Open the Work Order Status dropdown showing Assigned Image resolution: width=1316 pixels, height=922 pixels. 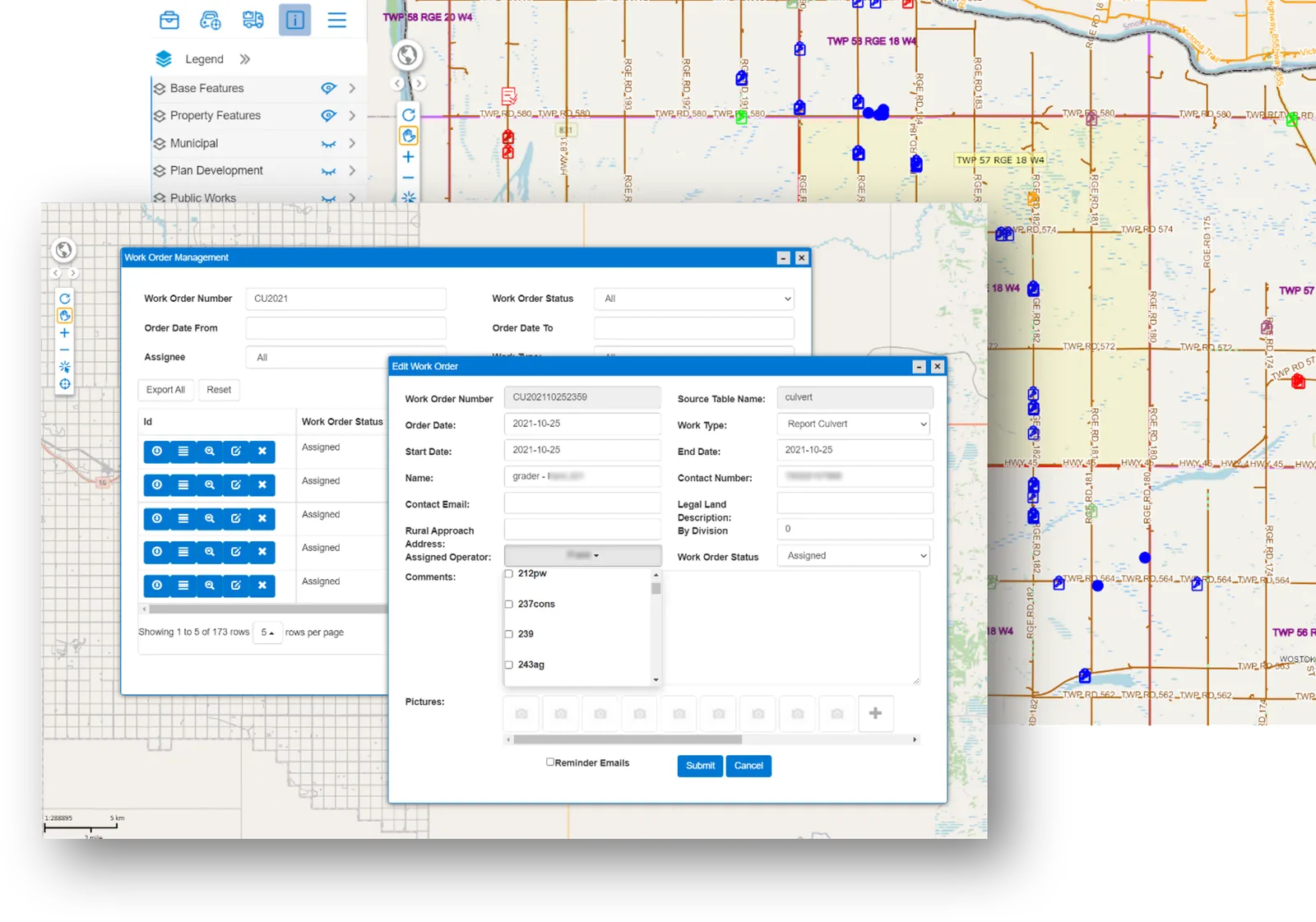tap(854, 556)
